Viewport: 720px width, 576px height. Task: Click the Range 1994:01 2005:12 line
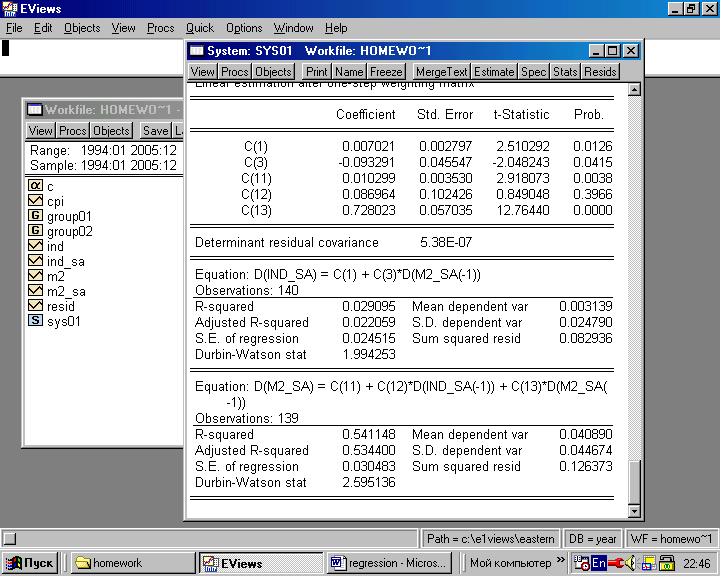click(x=103, y=150)
